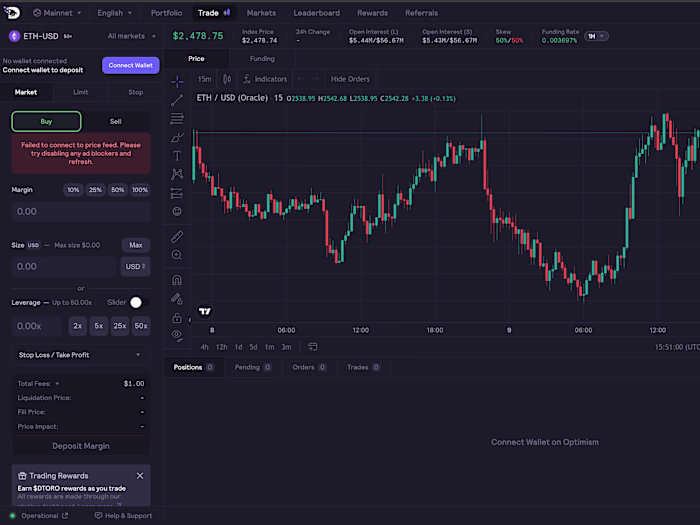Viewport: 700px width, 525px height.
Task: Hide all drawings eye icon
Action: (177, 335)
